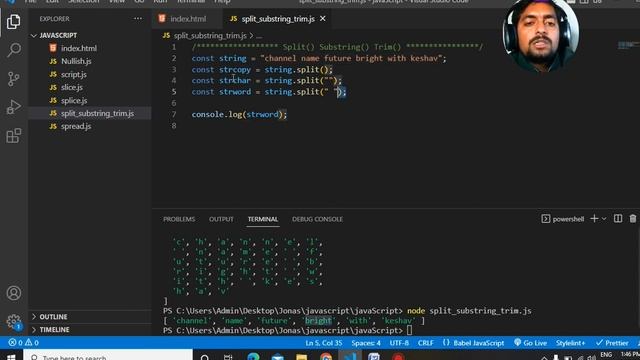This screenshot has width=640, height=360.
Task: Switch to the DEBUG CONSOLE tab
Action: coord(317,219)
